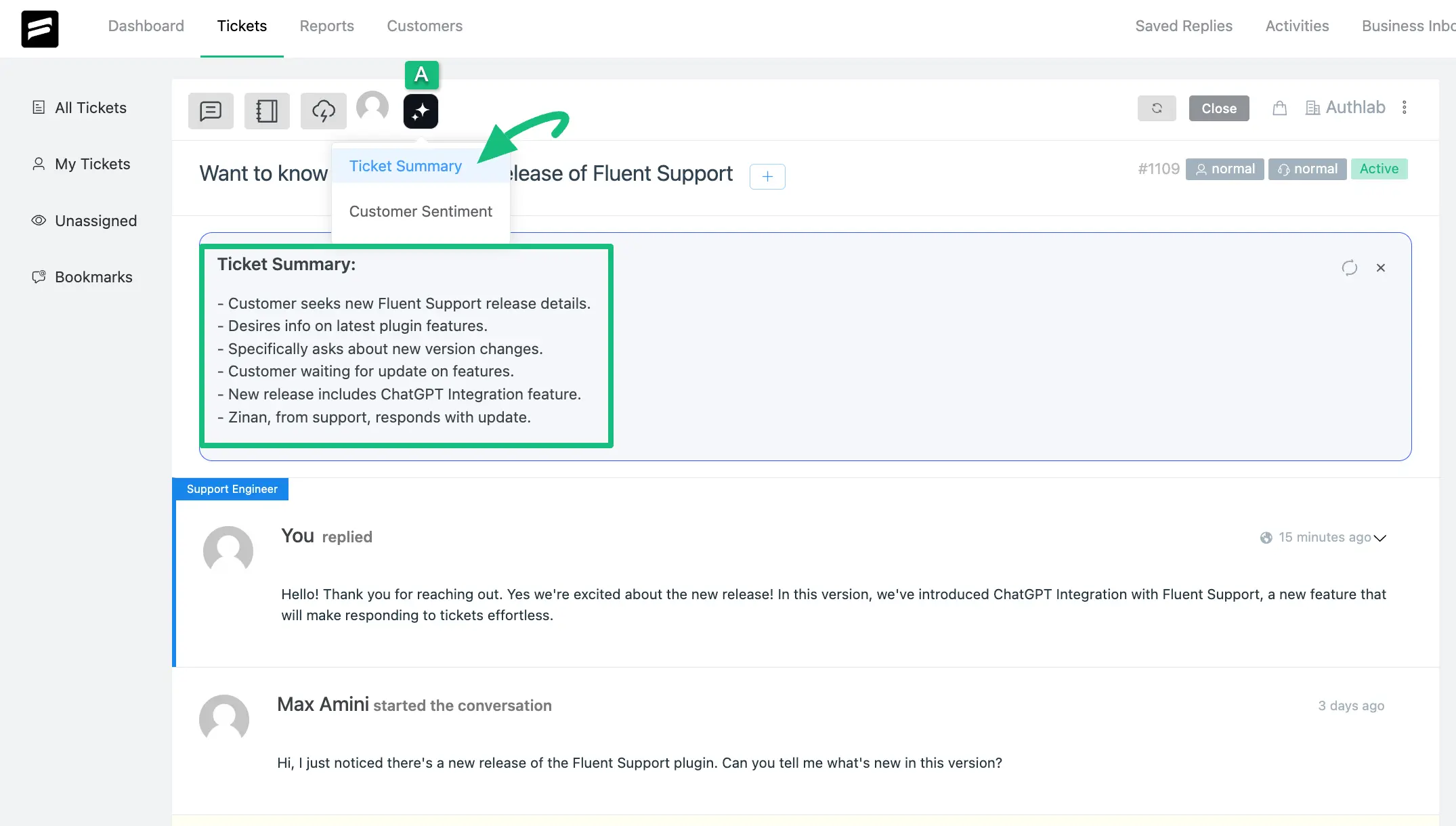Click the ticket title text
This screenshot has height=826, width=1456.
pyautogui.click(x=466, y=173)
